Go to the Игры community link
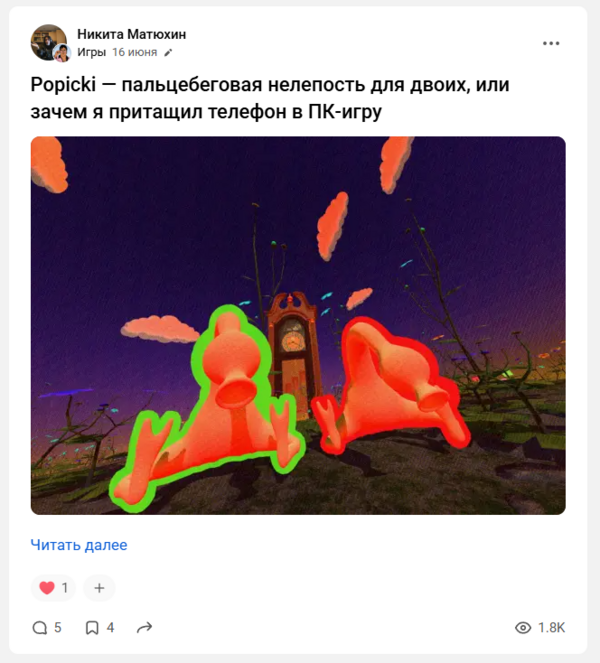This screenshot has height=663, width=600. tap(91, 52)
